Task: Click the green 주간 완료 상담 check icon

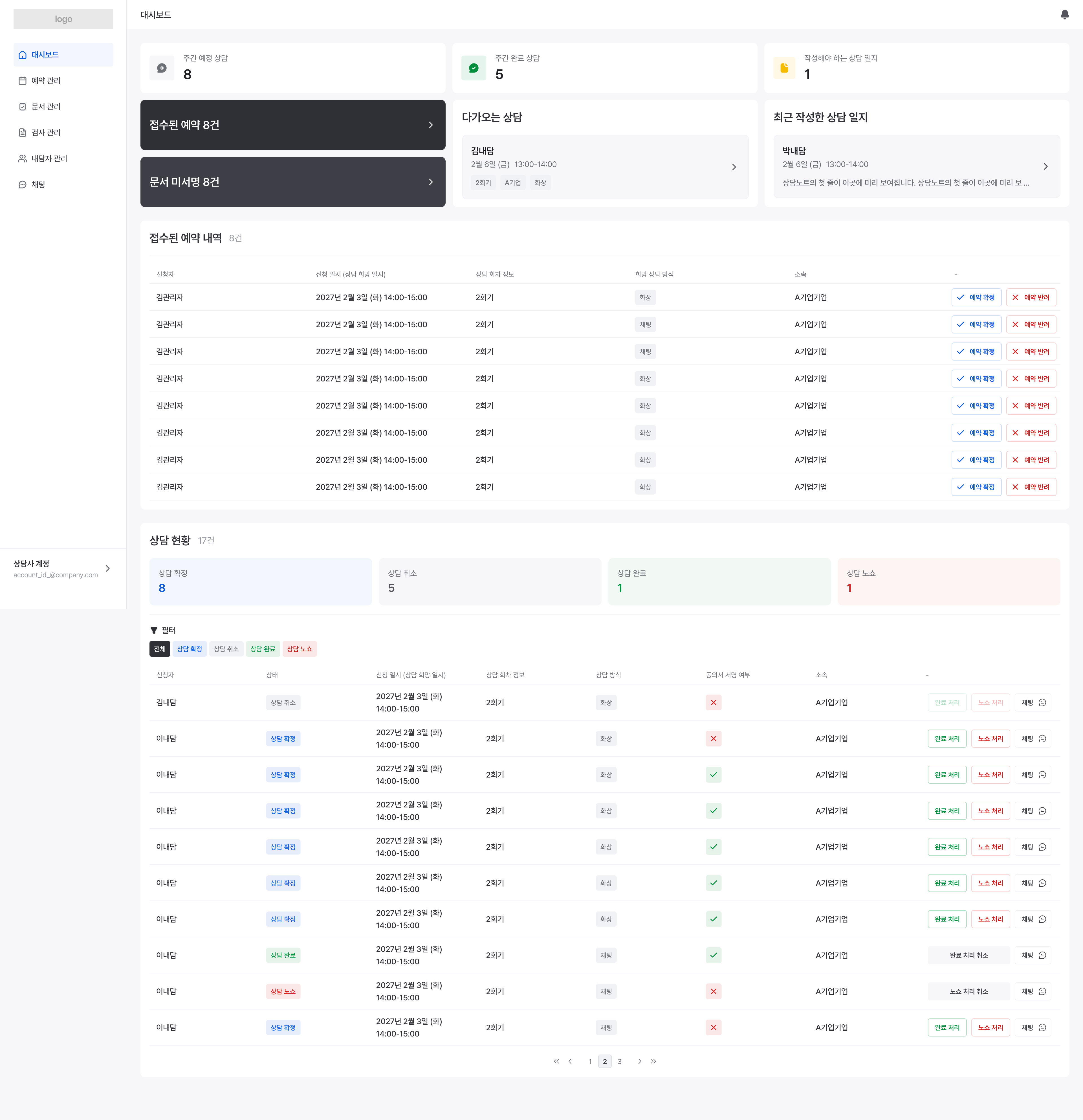Action: point(474,68)
